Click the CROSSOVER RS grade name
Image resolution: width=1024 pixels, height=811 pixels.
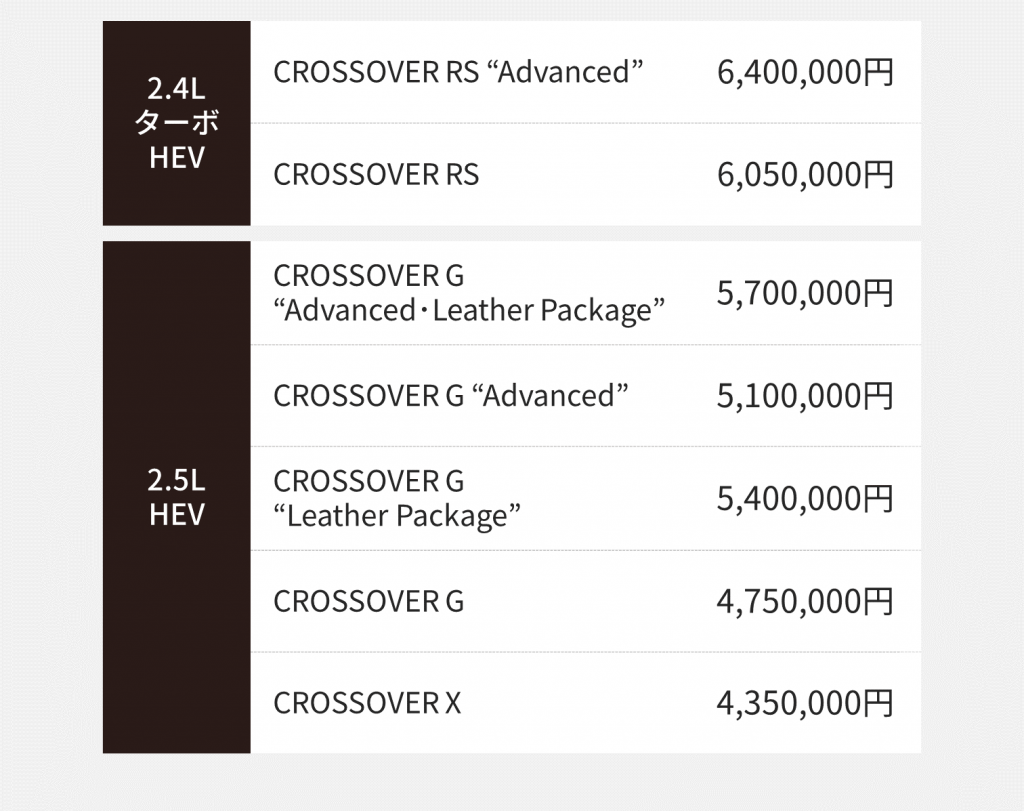tap(376, 174)
